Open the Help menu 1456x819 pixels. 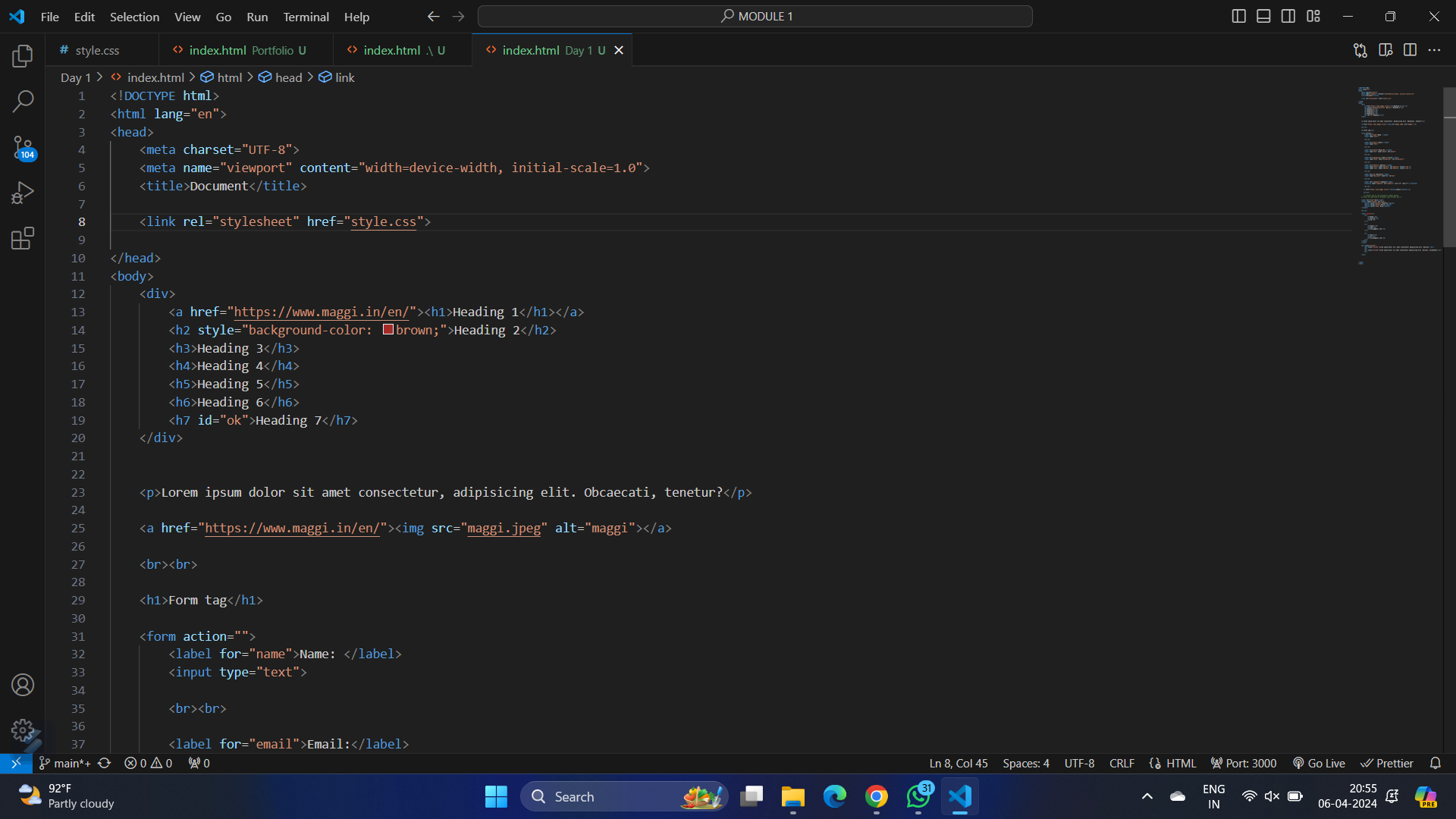click(x=356, y=17)
